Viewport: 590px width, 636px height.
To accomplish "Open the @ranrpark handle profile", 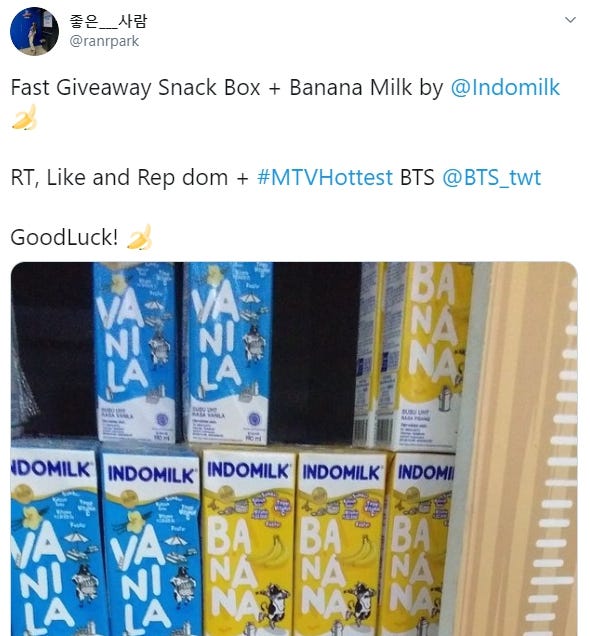I will [104, 41].
